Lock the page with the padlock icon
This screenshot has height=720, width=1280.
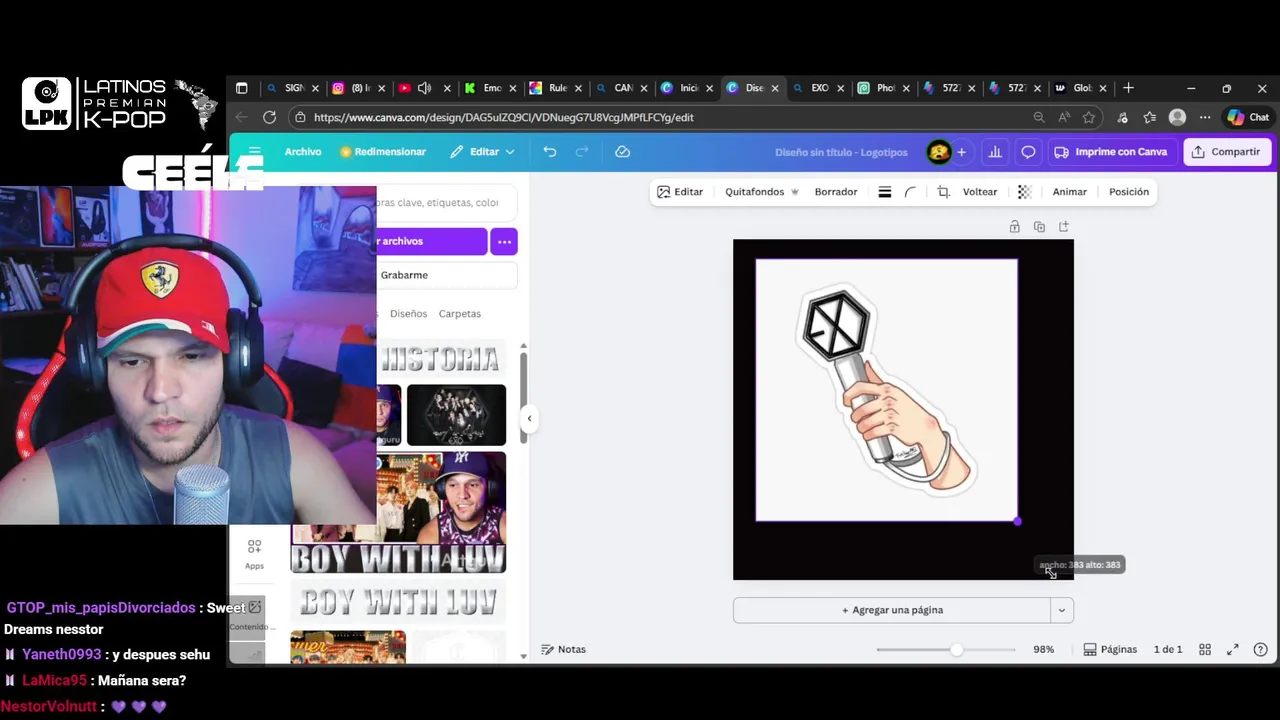tap(1014, 227)
